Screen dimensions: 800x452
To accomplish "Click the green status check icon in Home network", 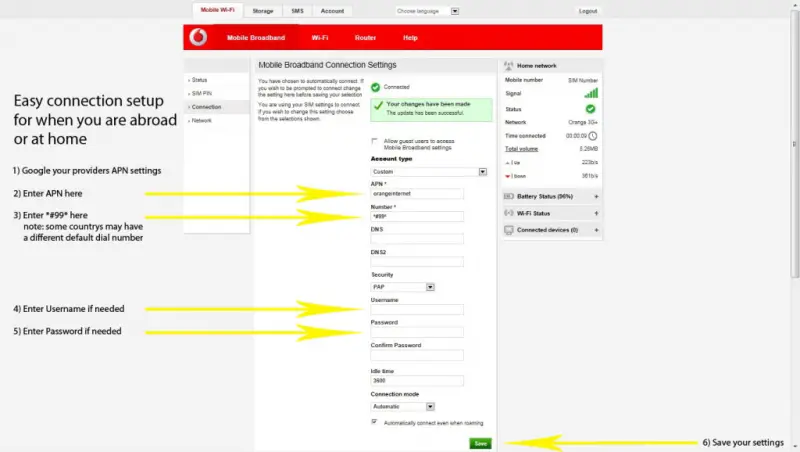I will click(590, 109).
